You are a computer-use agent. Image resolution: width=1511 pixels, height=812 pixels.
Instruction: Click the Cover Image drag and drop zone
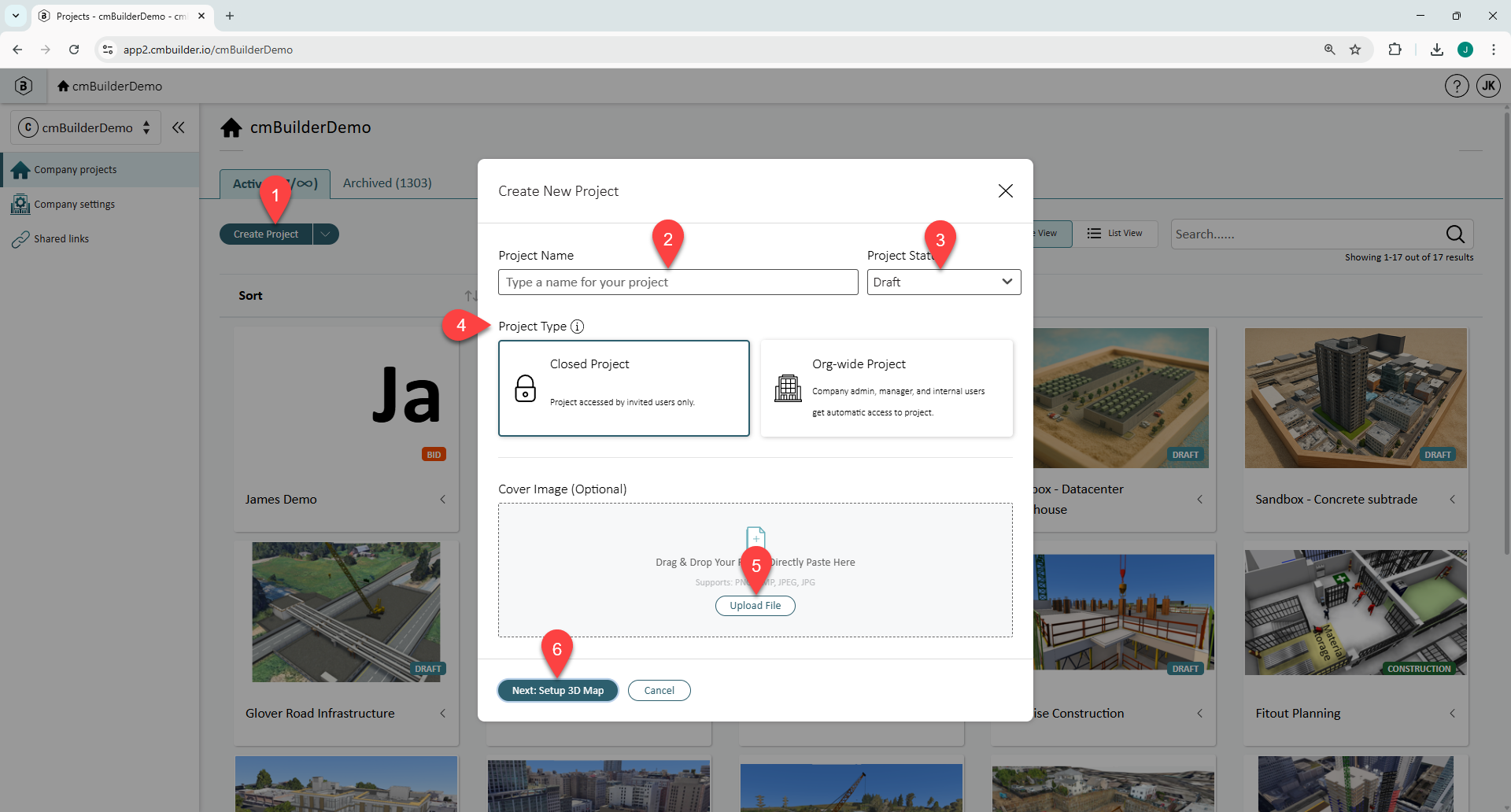[x=755, y=570]
